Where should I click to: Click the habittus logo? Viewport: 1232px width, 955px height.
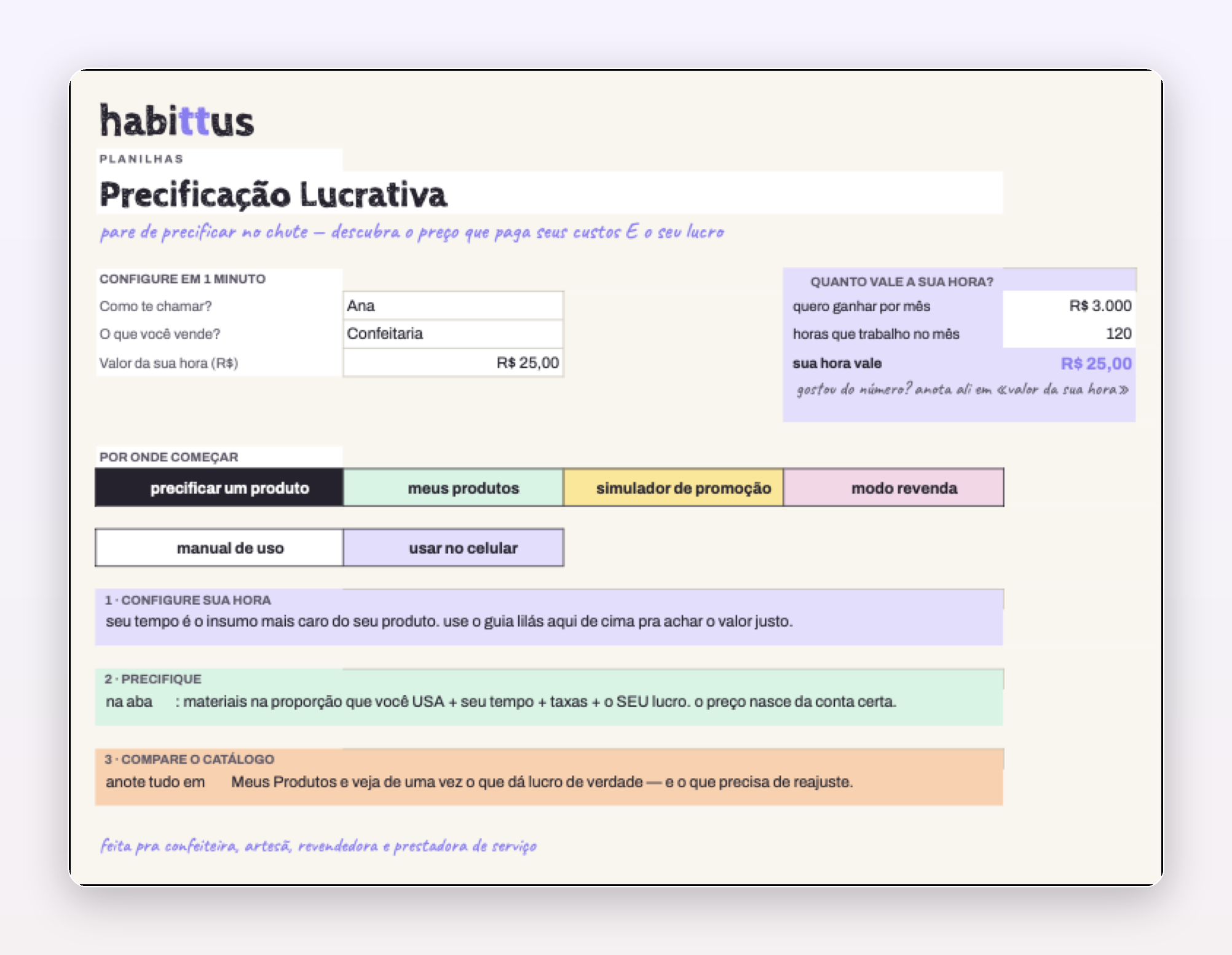[x=177, y=121]
